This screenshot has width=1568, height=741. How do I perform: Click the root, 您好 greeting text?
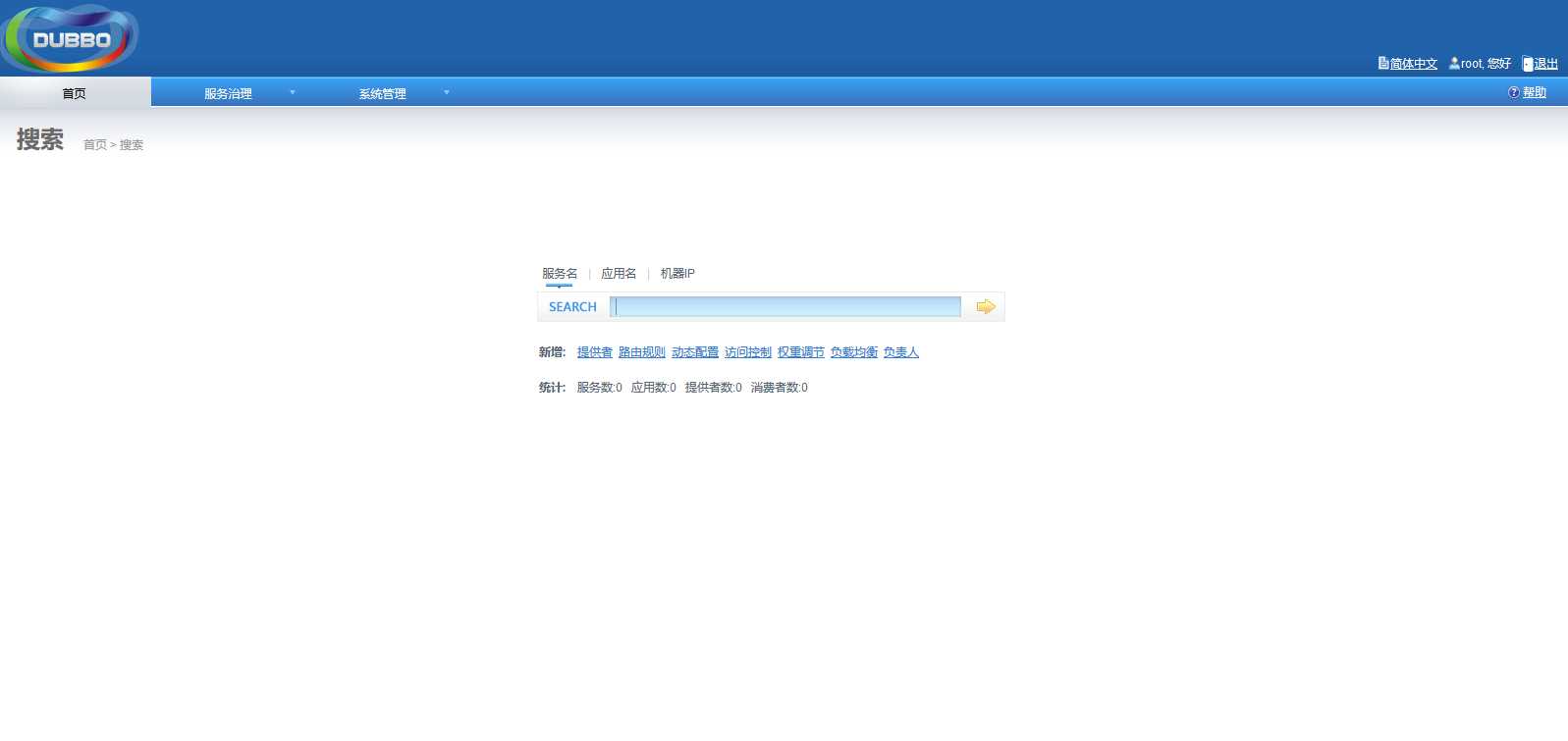pyautogui.click(x=1487, y=64)
